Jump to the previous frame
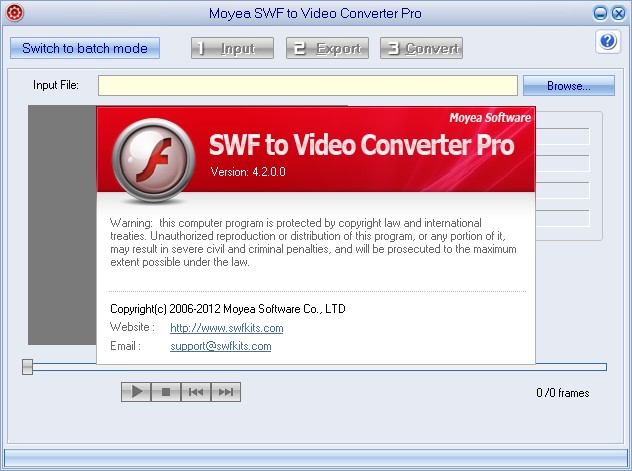Screen dimensions: 632x471 tap(196, 392)
